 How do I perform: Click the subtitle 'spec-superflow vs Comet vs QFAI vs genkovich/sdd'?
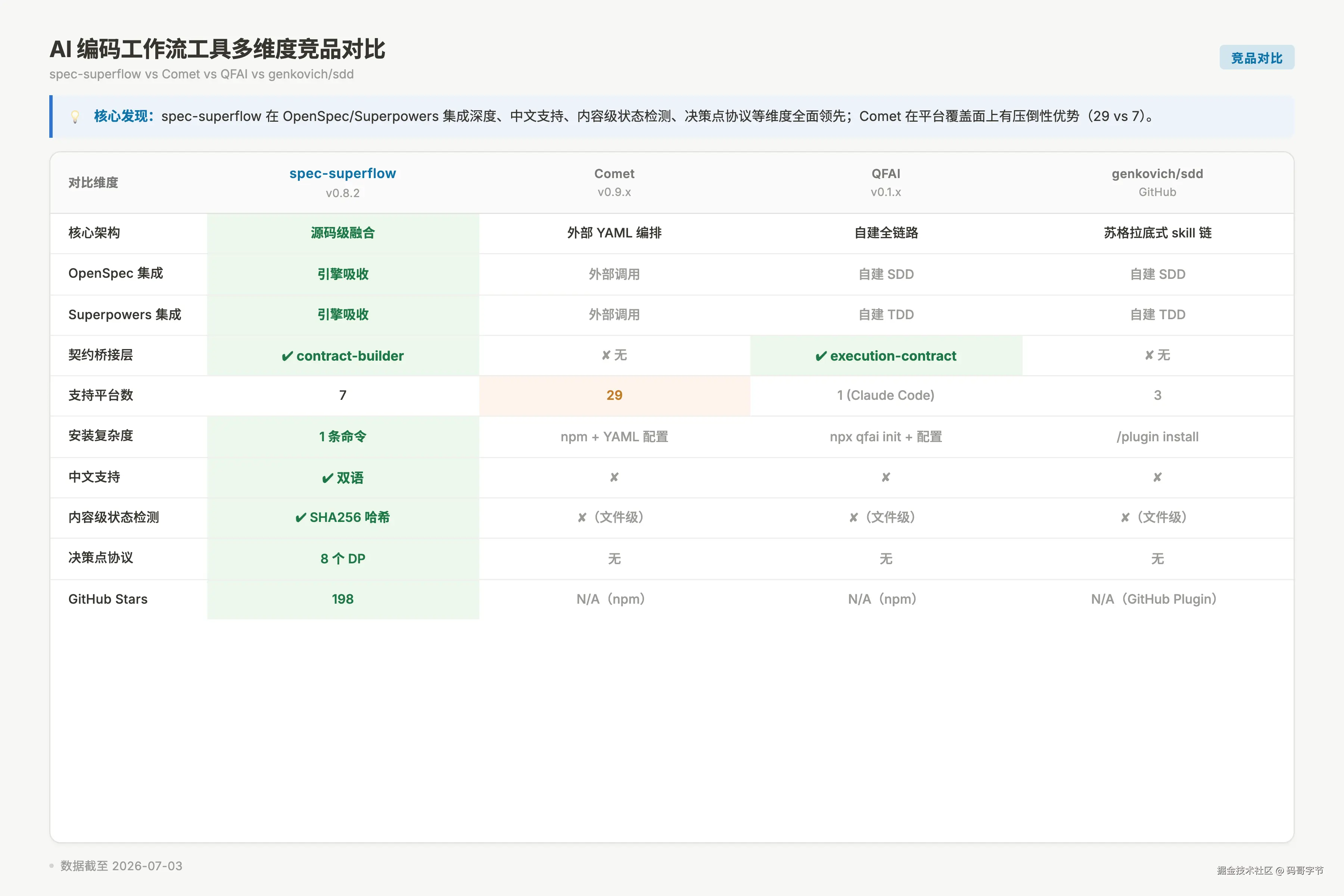coord(202,74)
